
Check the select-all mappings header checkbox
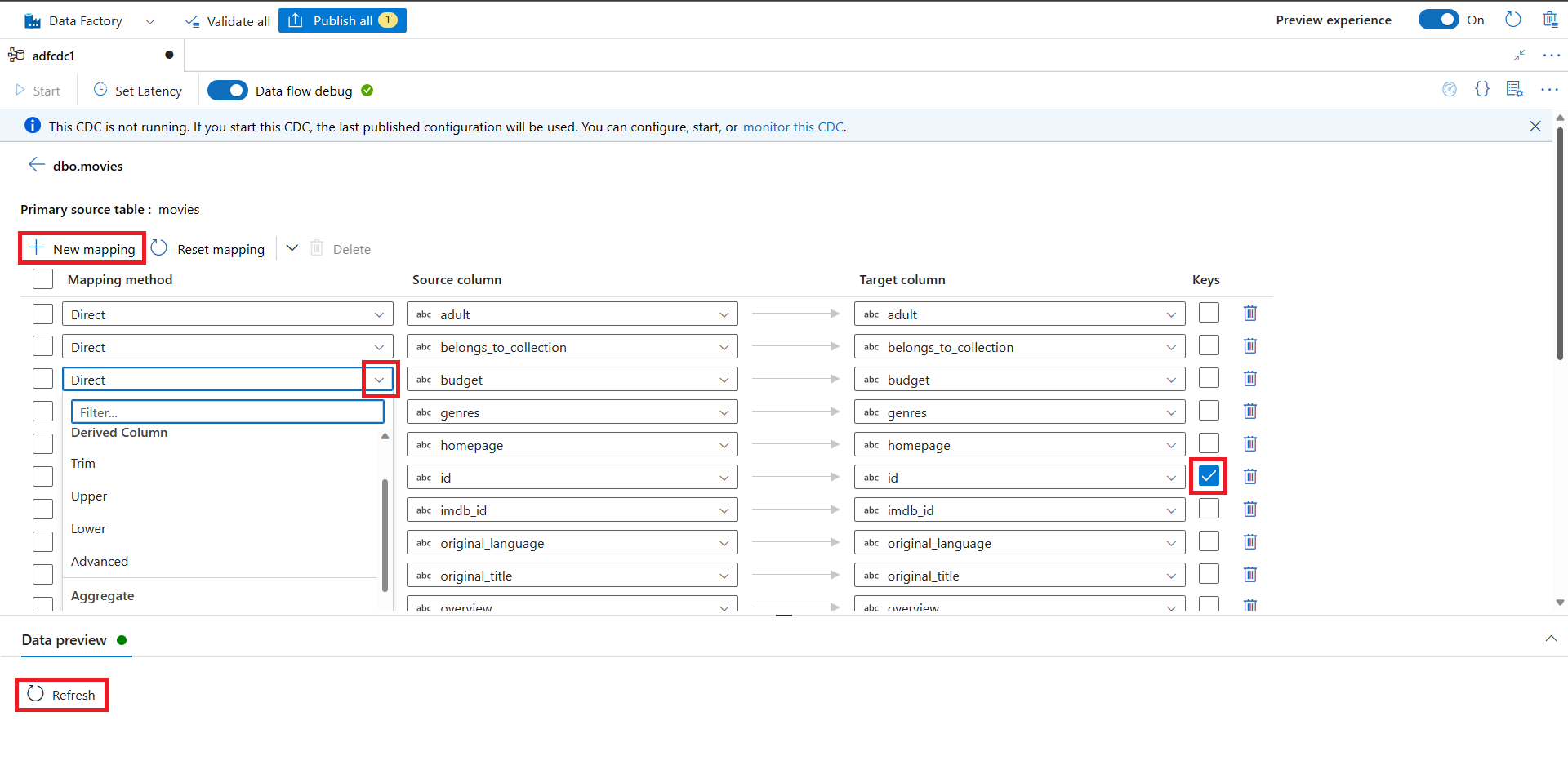(x=42, y=279)
